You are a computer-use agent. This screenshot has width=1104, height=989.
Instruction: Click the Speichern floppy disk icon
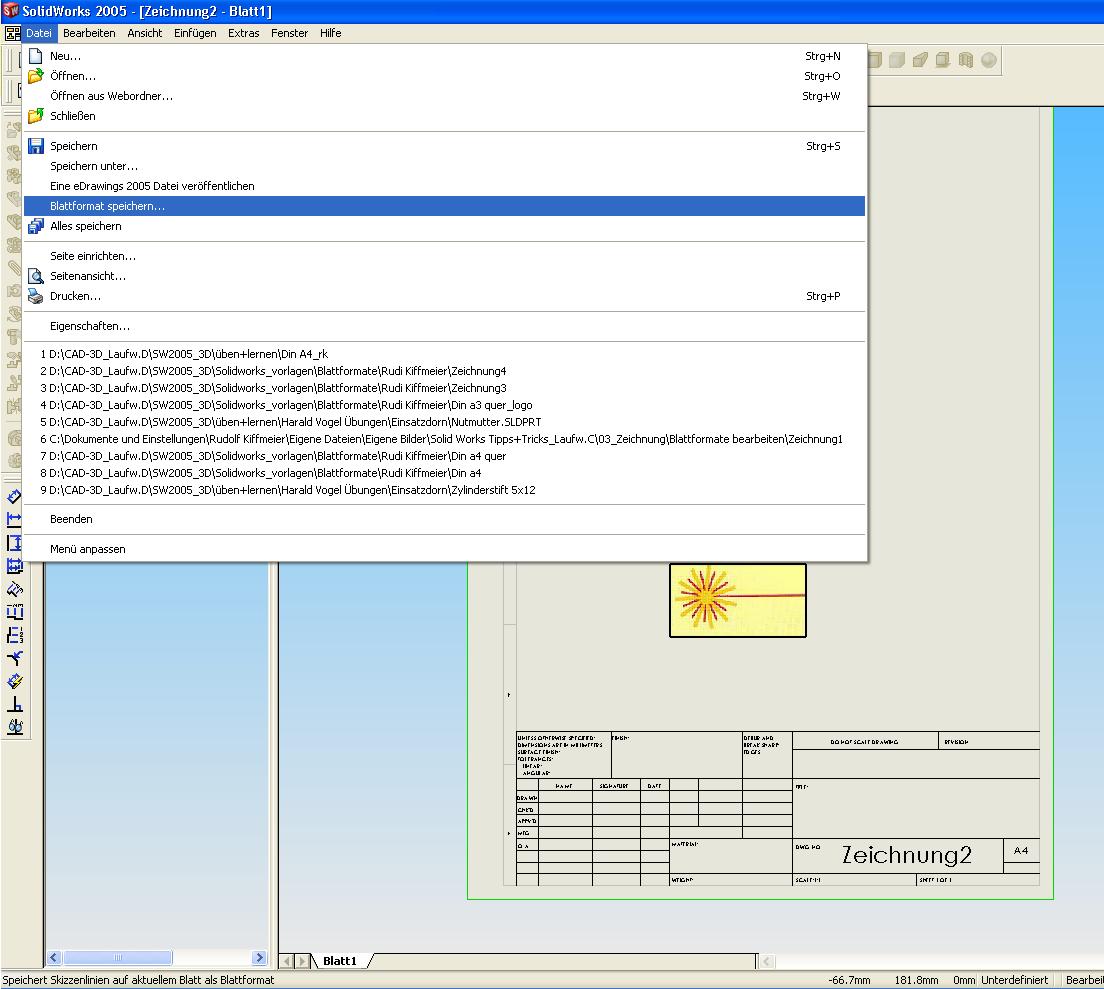pyautogui.click(x=35, y=146)
